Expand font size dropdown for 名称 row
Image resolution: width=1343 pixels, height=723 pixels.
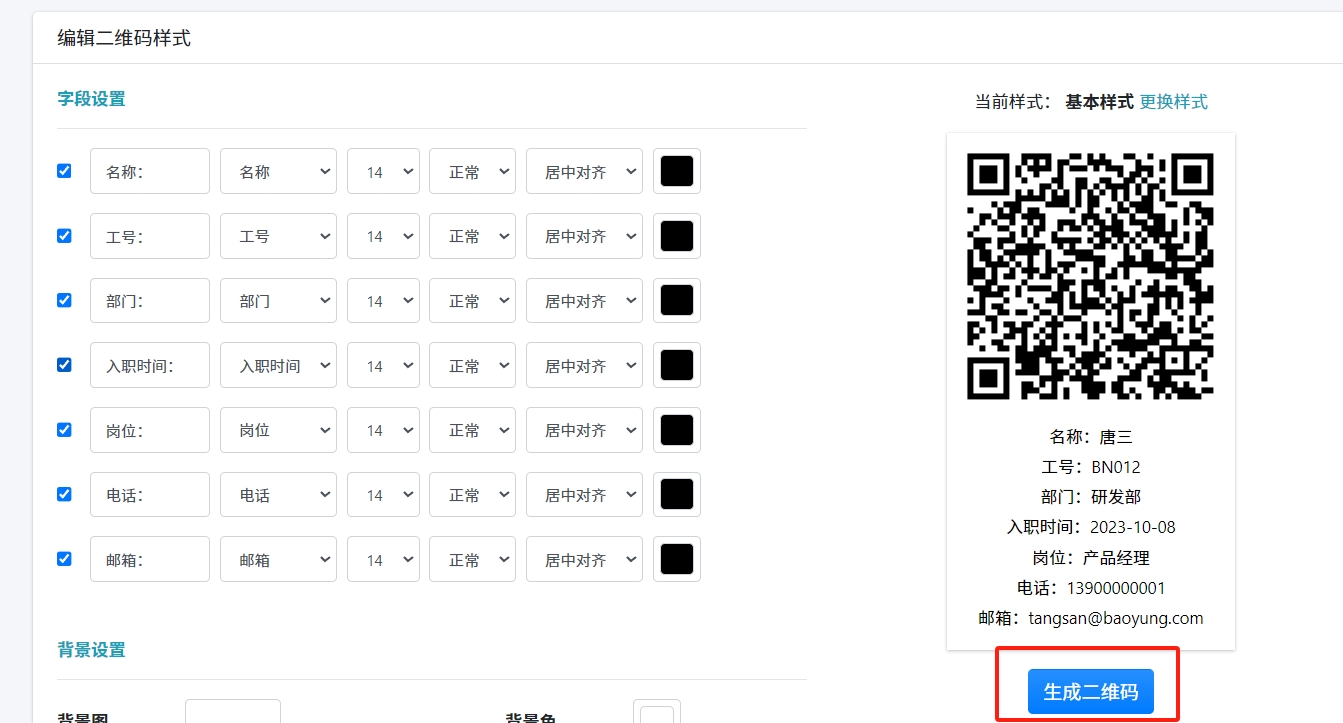(x=383, y=172)
